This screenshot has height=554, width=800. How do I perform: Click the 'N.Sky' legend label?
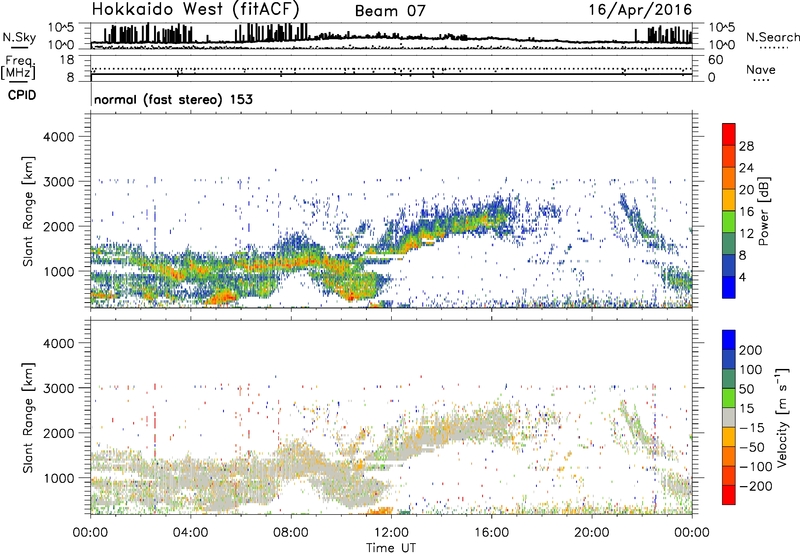(19, 37)
